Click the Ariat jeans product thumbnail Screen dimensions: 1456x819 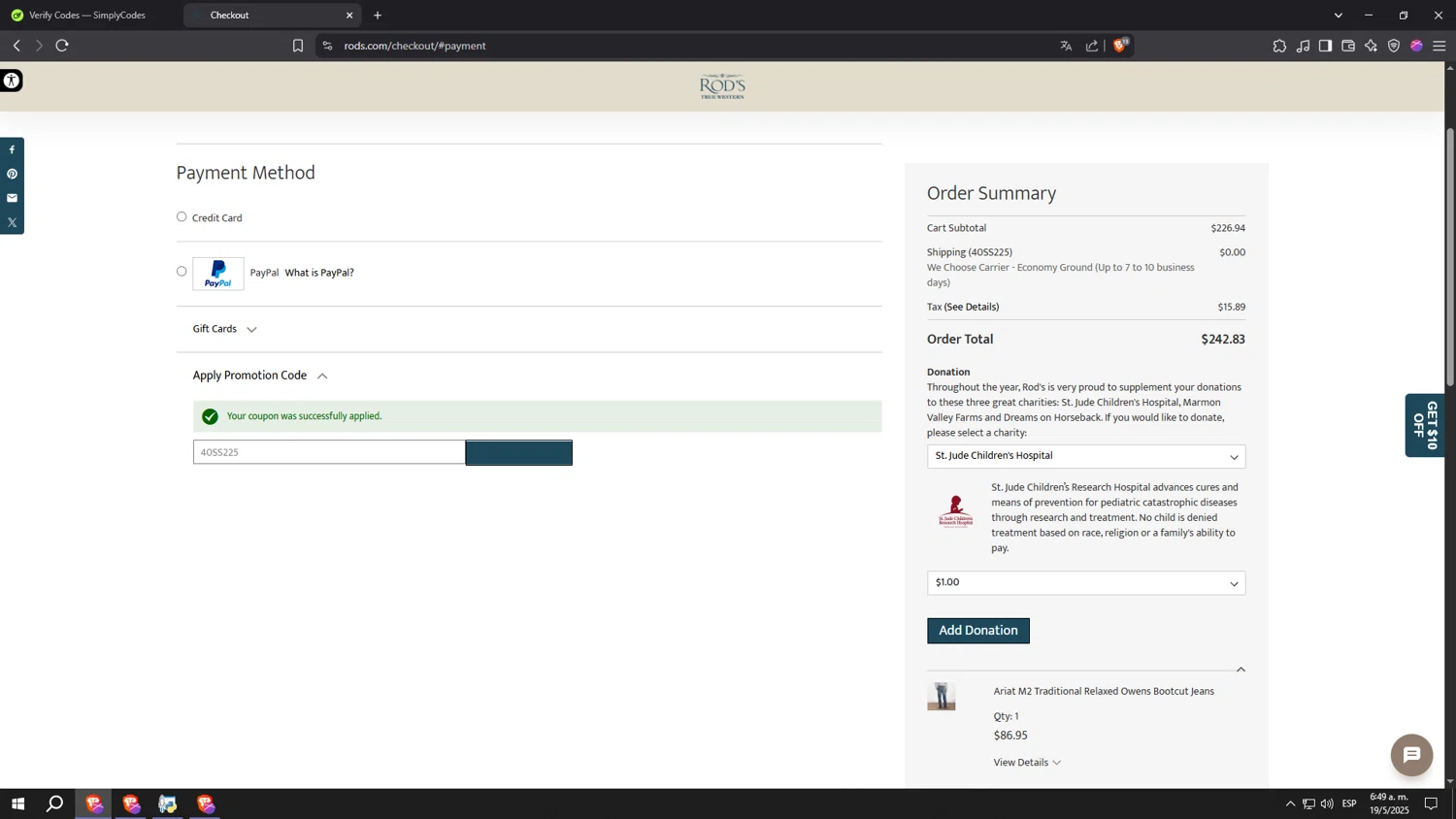click(942, 696)
